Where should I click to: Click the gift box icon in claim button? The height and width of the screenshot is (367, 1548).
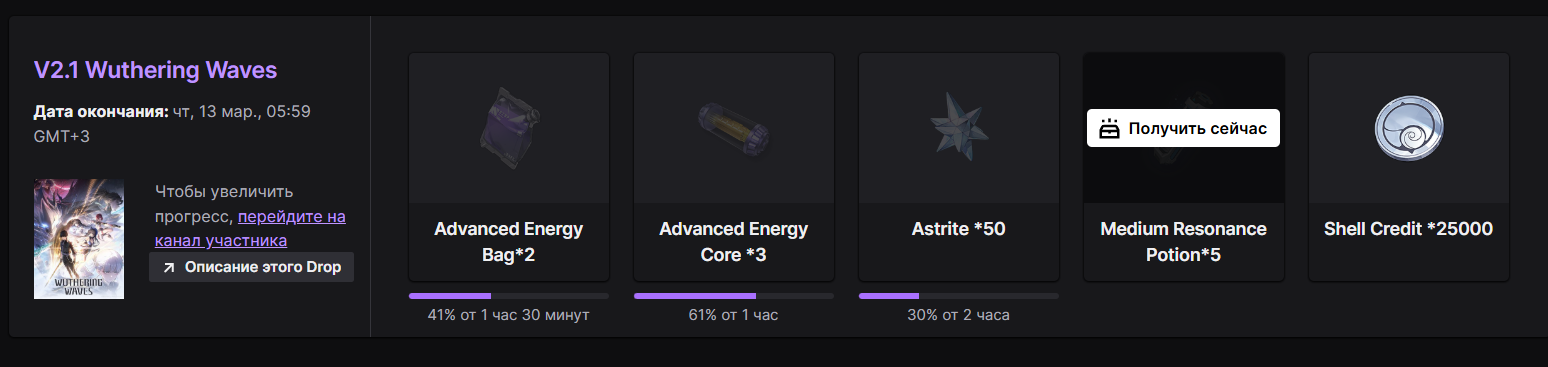(1108, 128)
